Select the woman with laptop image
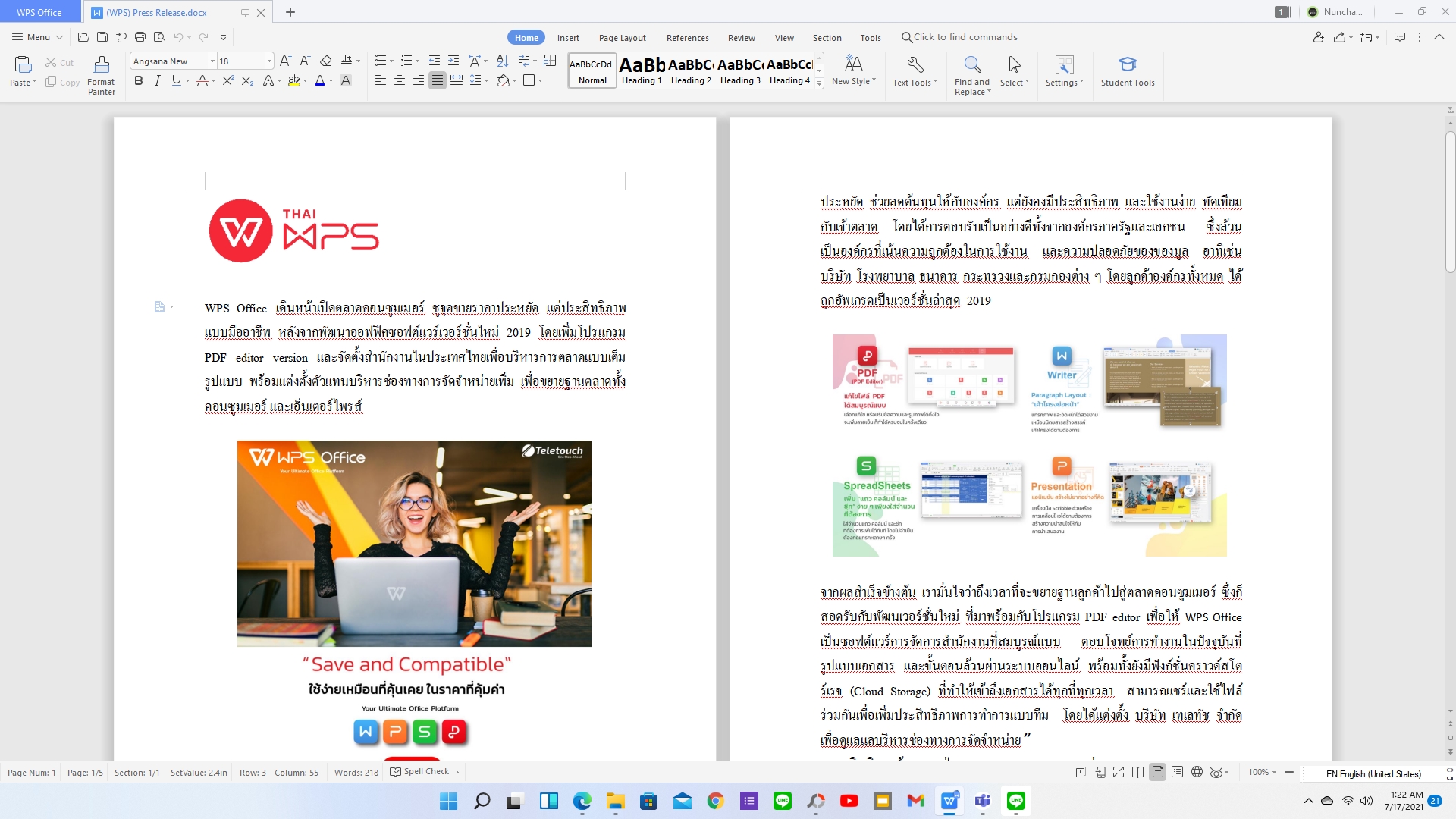Viewport: 1456px width, 819px height. tap(414, 543)
